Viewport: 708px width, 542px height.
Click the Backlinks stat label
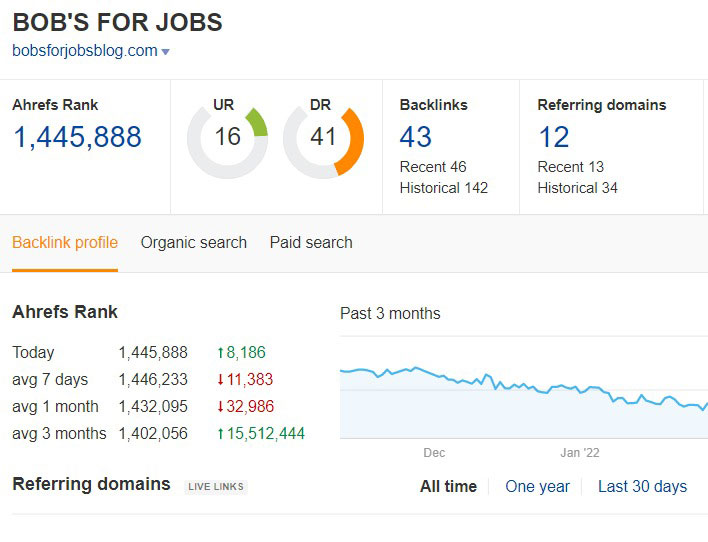pos(433,105)
